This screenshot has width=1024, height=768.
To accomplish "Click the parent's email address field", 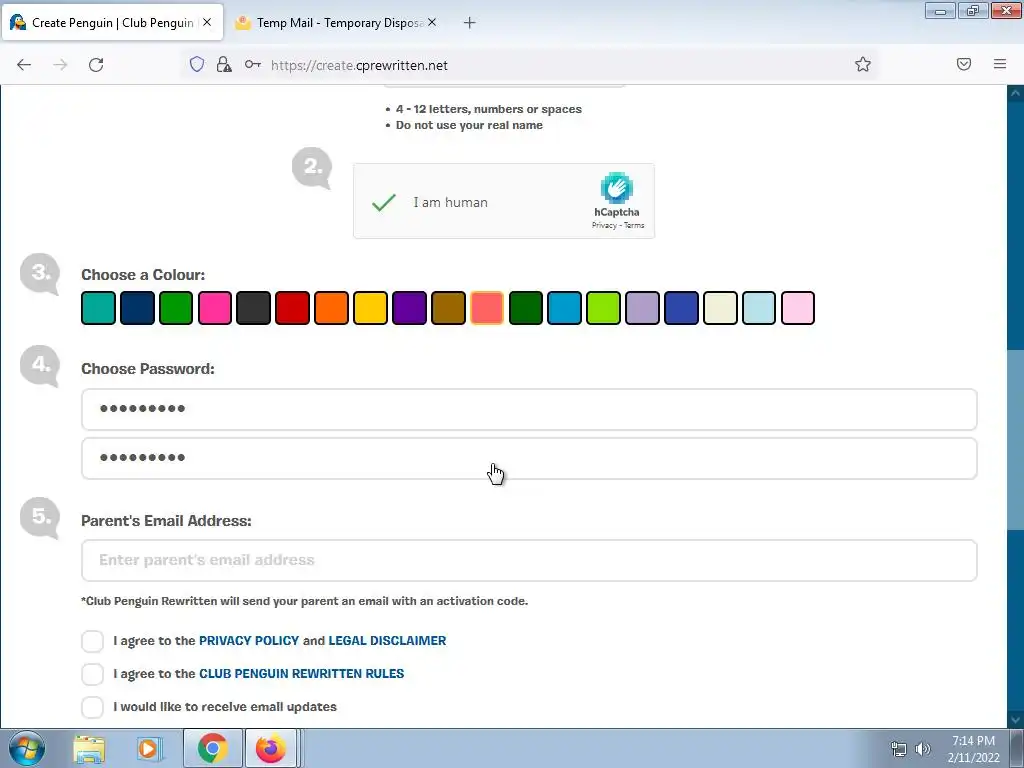I will click(x=529, y=560).
